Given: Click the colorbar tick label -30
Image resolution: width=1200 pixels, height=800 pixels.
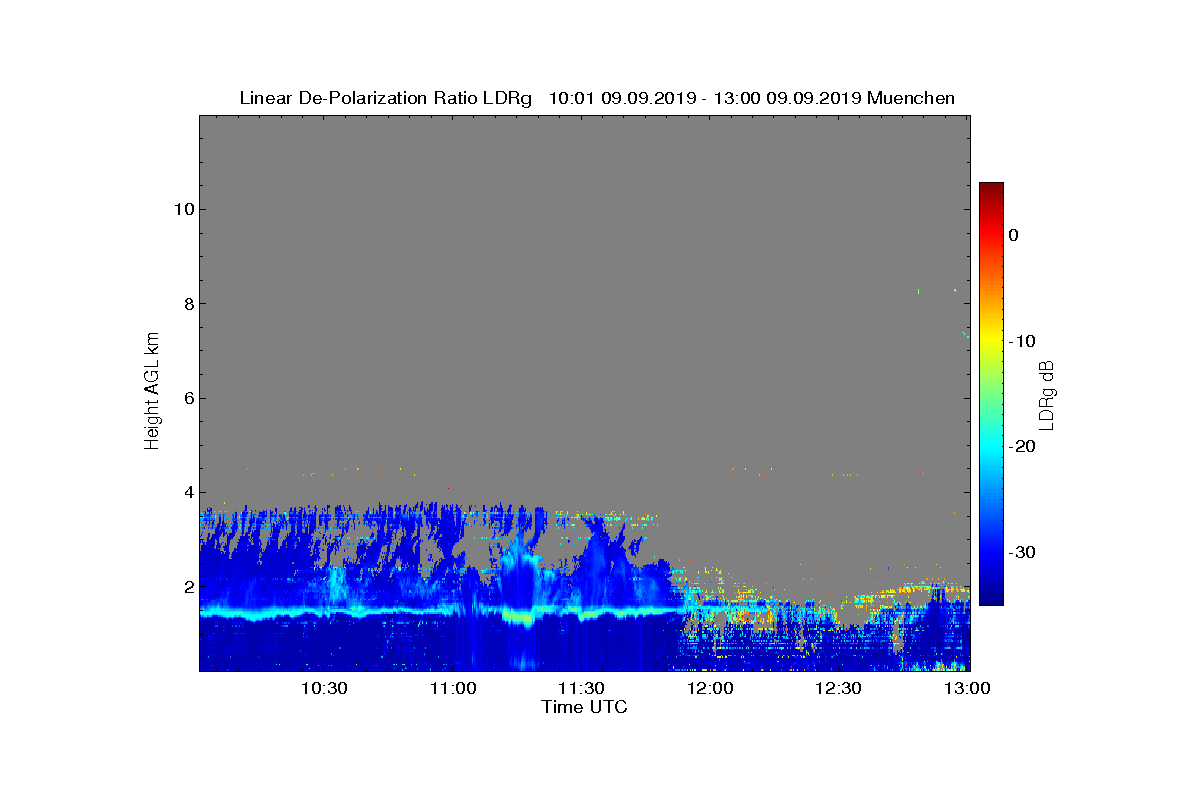Looking at the screenshot, I should (x=1022, y=552).
